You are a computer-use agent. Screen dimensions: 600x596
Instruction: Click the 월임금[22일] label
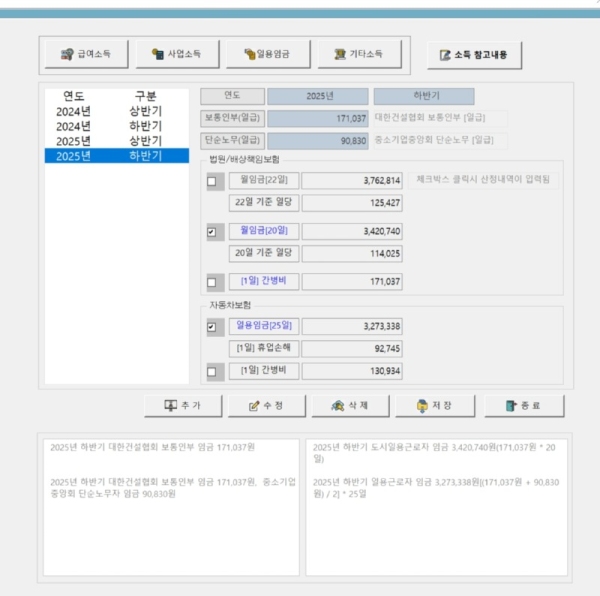[264, 180]
